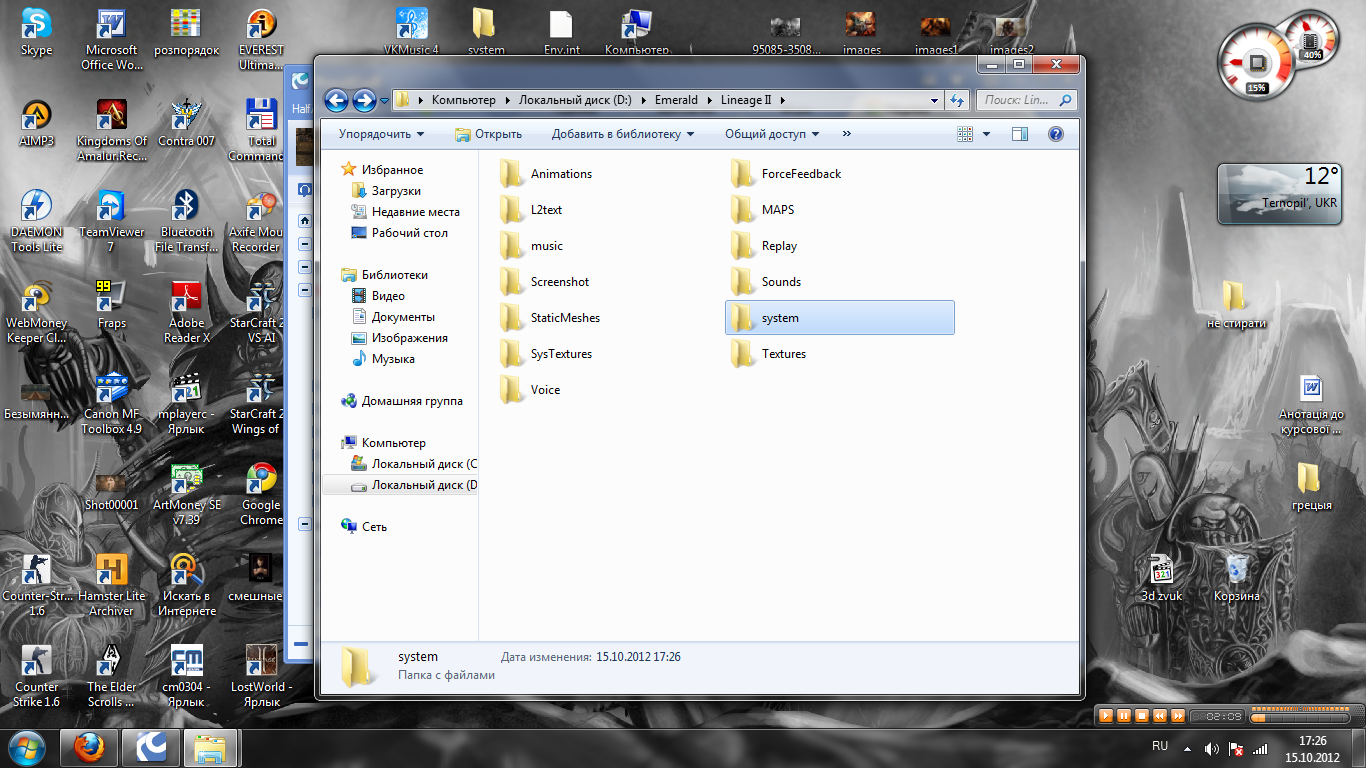The image size is (1366, 768).
Task: Click the AIMP3 desktop shortcut
Action: coord(37,123)
